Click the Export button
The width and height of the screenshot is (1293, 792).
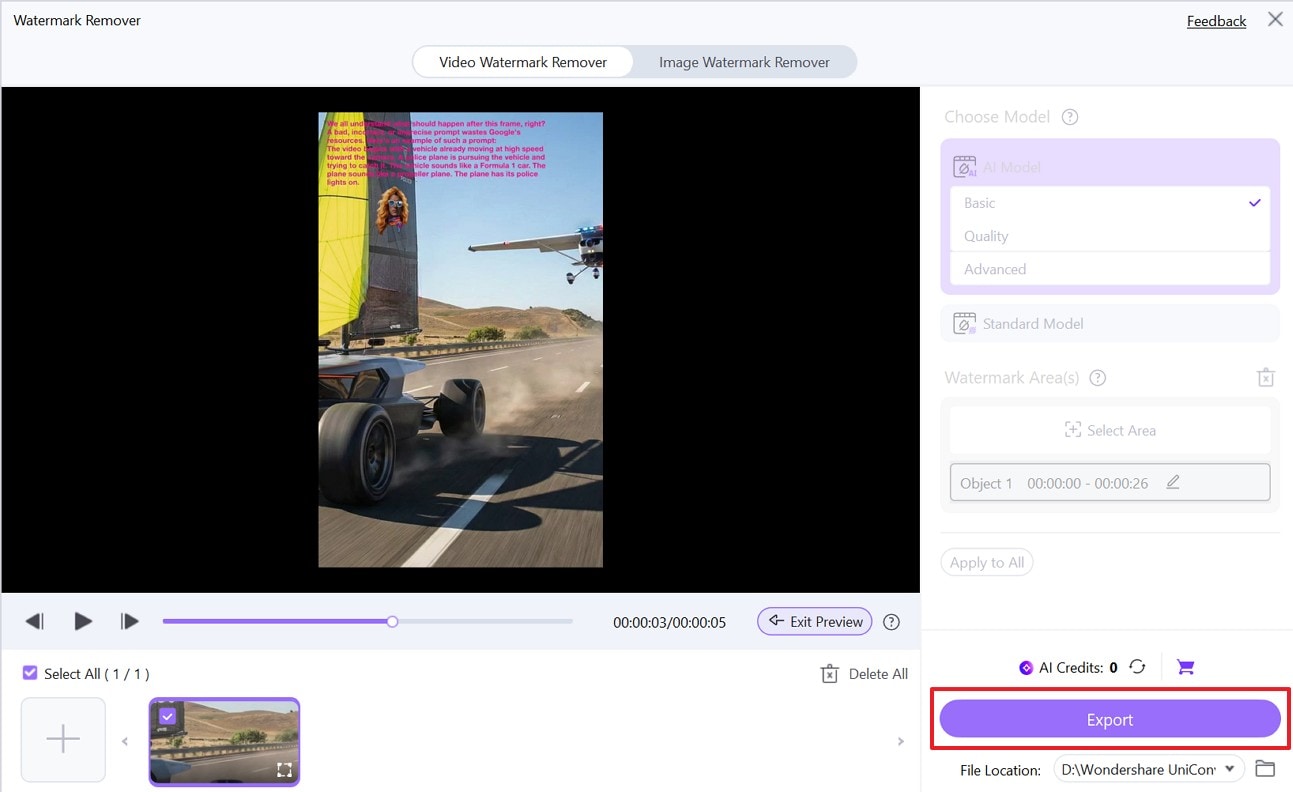click(x=1109, y=718)
